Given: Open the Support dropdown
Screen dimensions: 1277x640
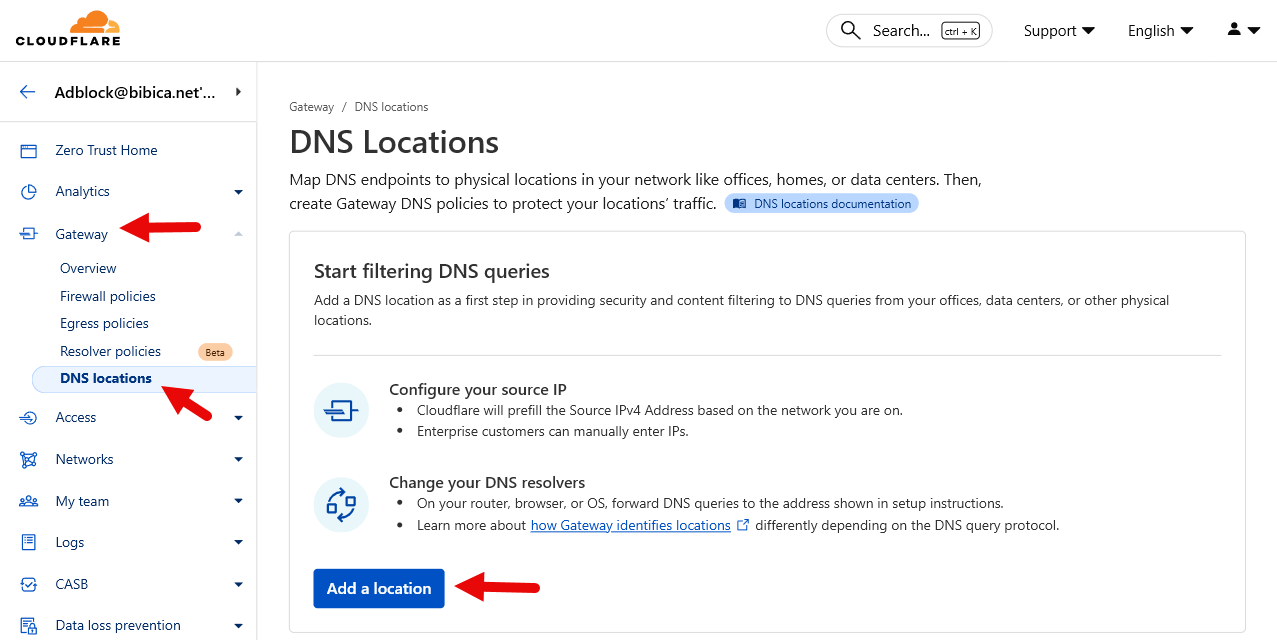Looking at the screenshot, I should tap(1059, 31).
